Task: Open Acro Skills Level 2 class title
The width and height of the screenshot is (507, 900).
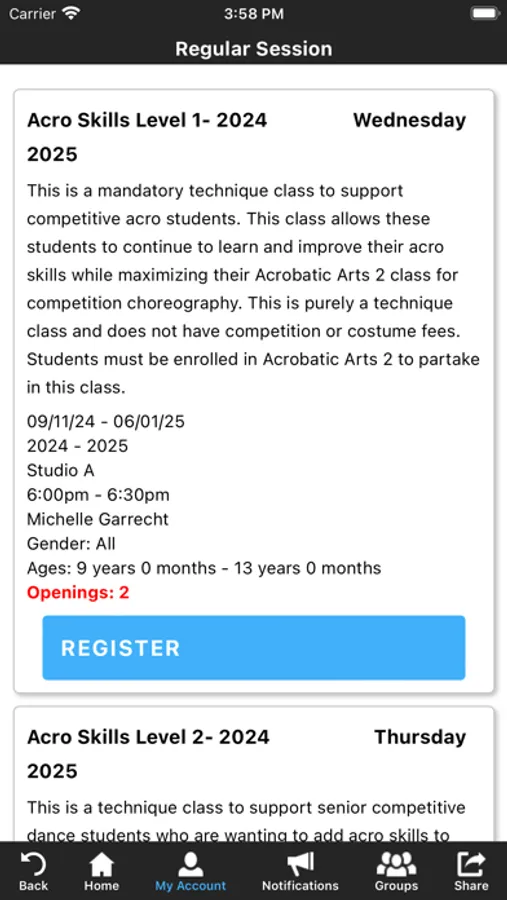Action: [148, 754]
